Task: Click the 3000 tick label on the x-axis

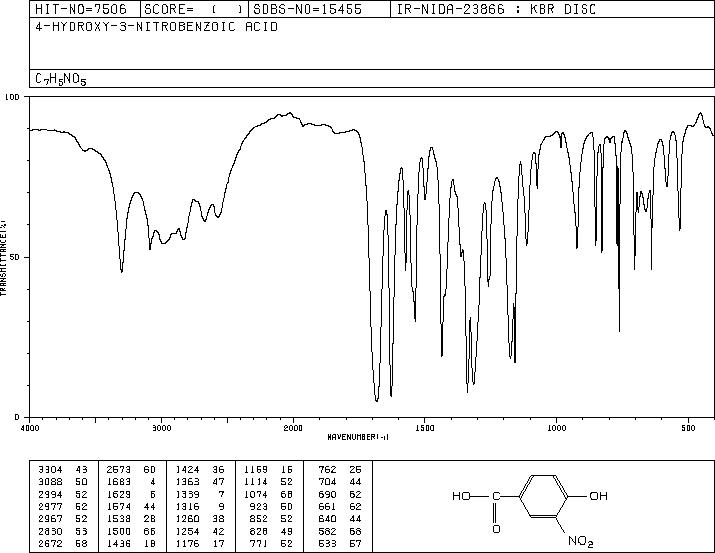Action: [161, 428]
